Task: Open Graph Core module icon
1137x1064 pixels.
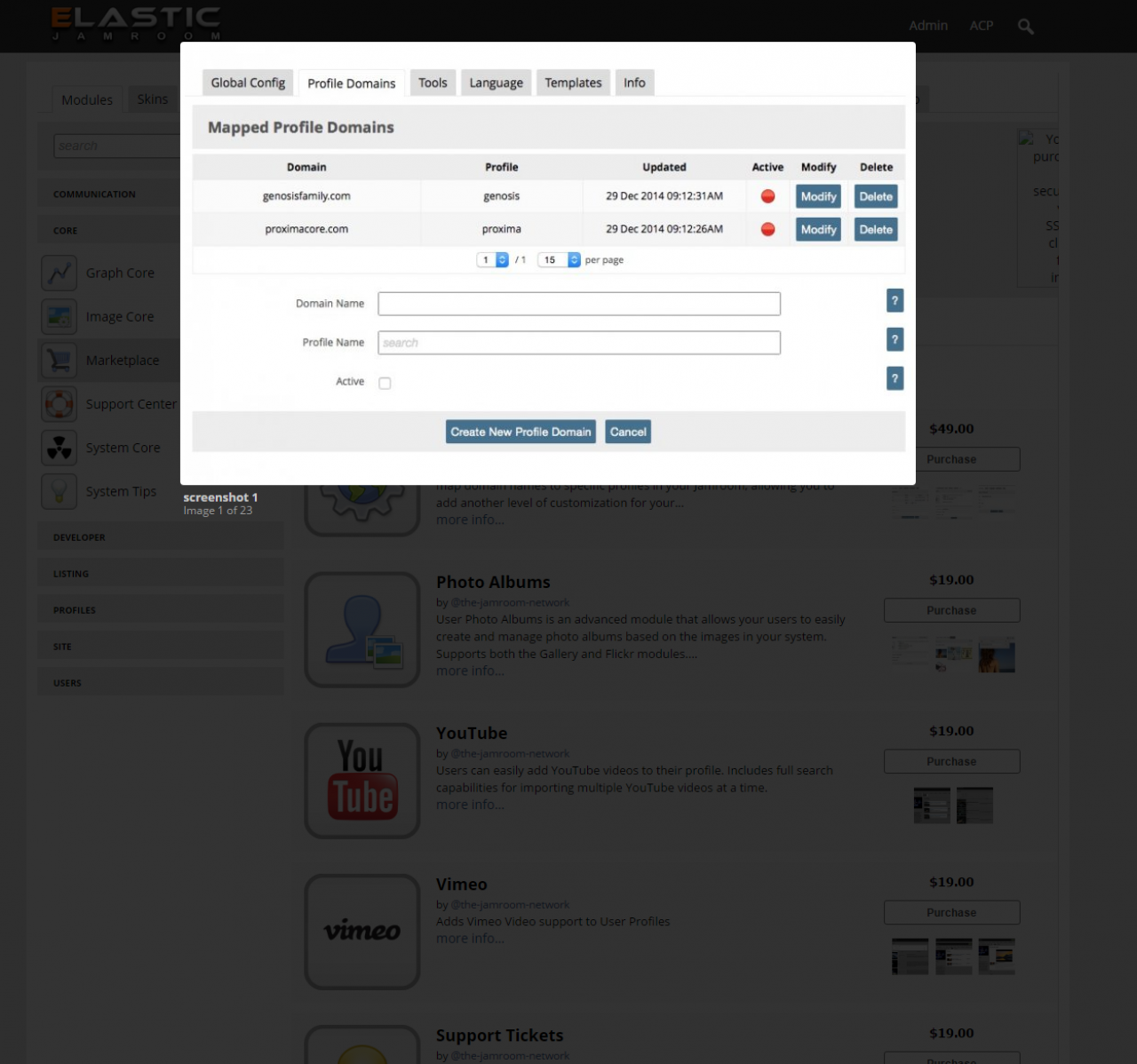Action: click(x=60, y=273)
